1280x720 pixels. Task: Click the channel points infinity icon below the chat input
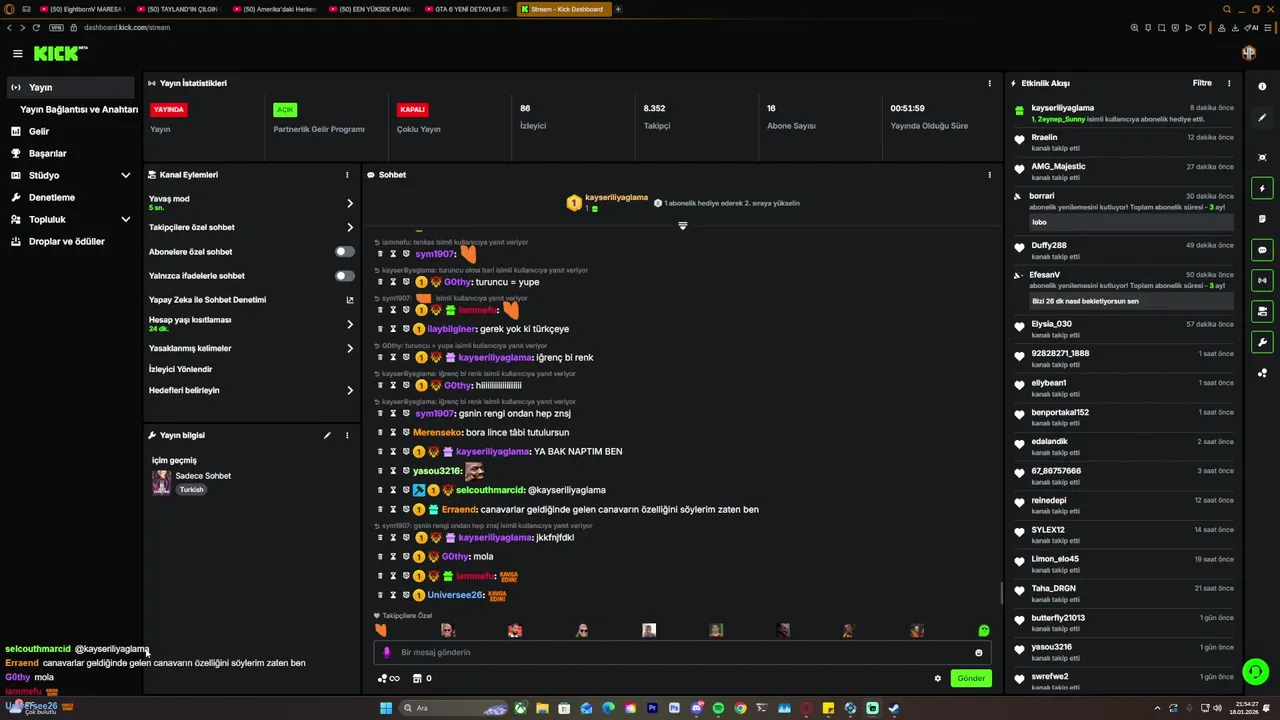[x=389, y=678]
